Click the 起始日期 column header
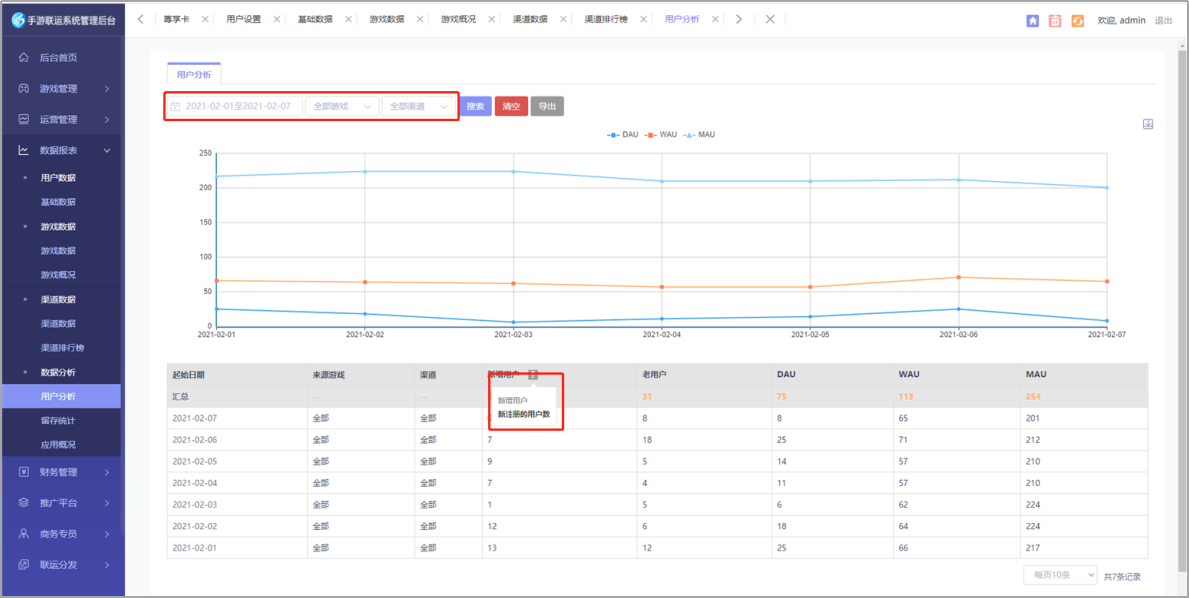Image resolution: width=1189 pixels, height=598 pixels. pos(188,374)
